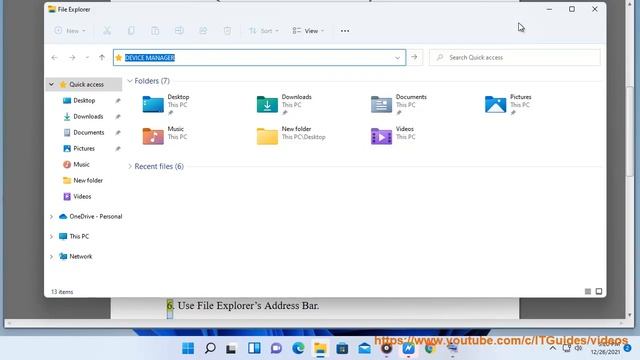
Task: Open the Sort dropdown
Action: point(264,31)
